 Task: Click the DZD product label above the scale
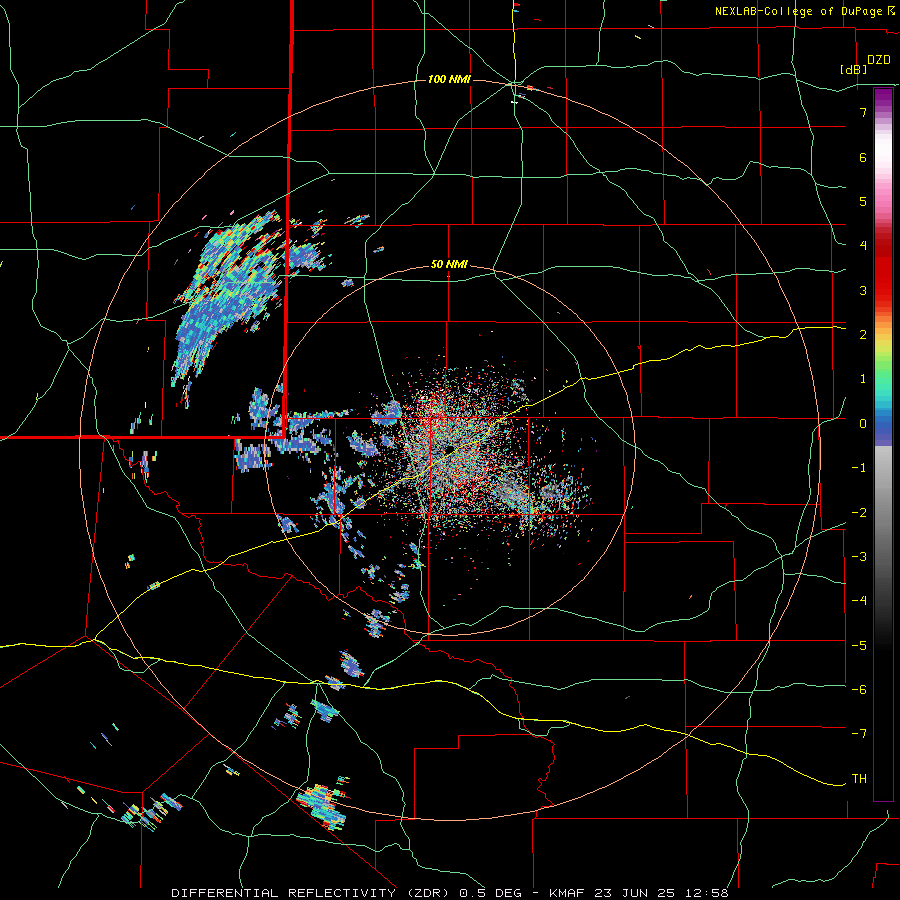point(879,60)
